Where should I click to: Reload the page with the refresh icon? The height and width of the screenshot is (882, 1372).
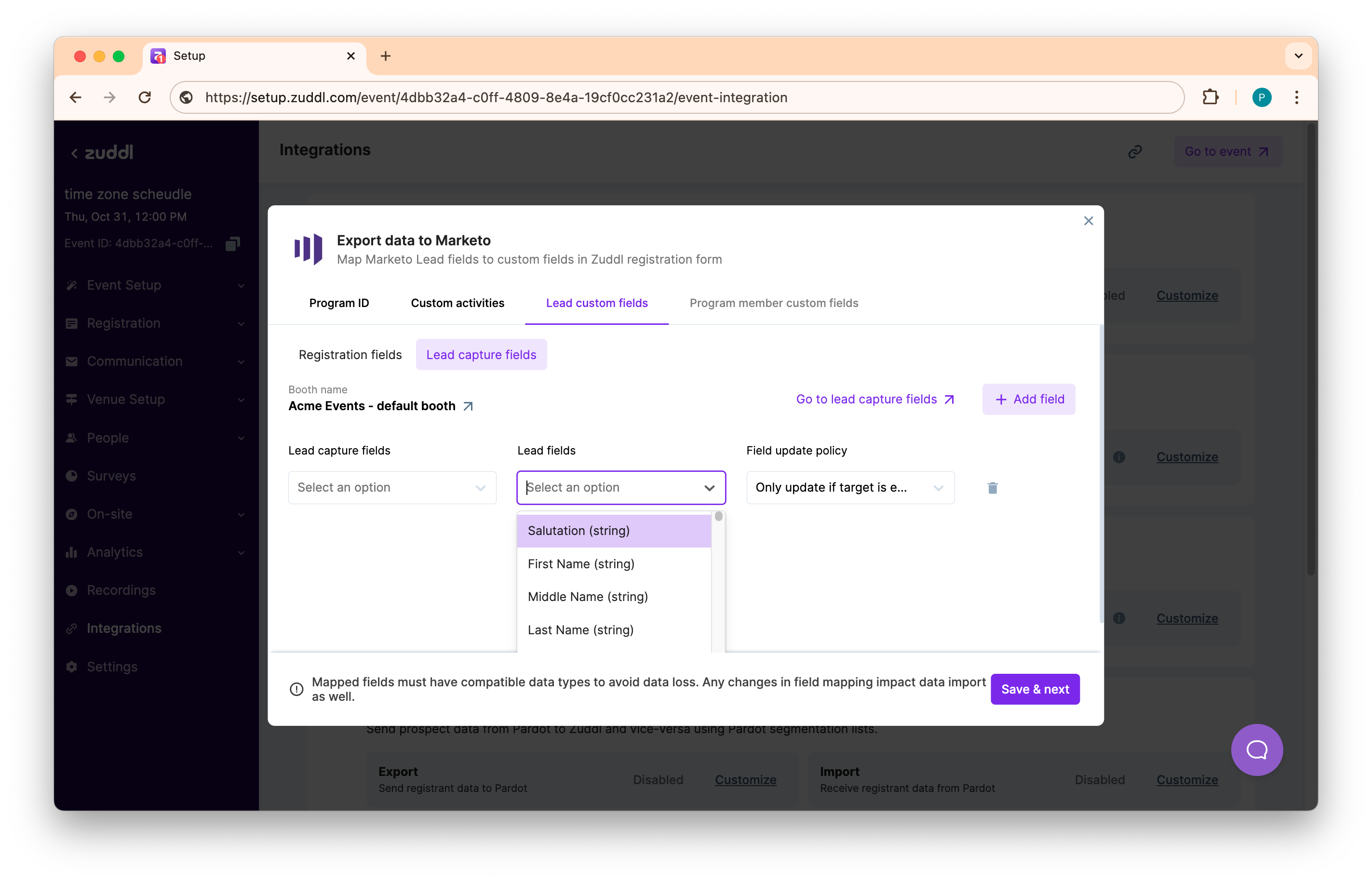click(145, 97)
